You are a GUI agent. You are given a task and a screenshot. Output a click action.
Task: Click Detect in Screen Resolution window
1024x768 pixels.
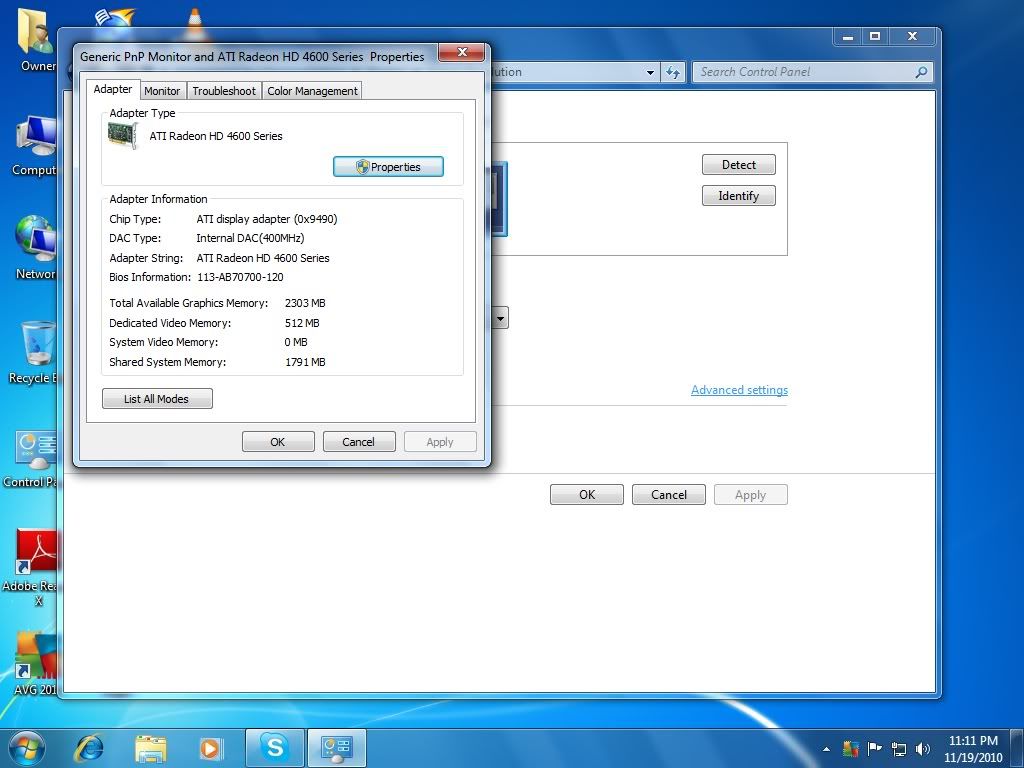click(739, 165)
